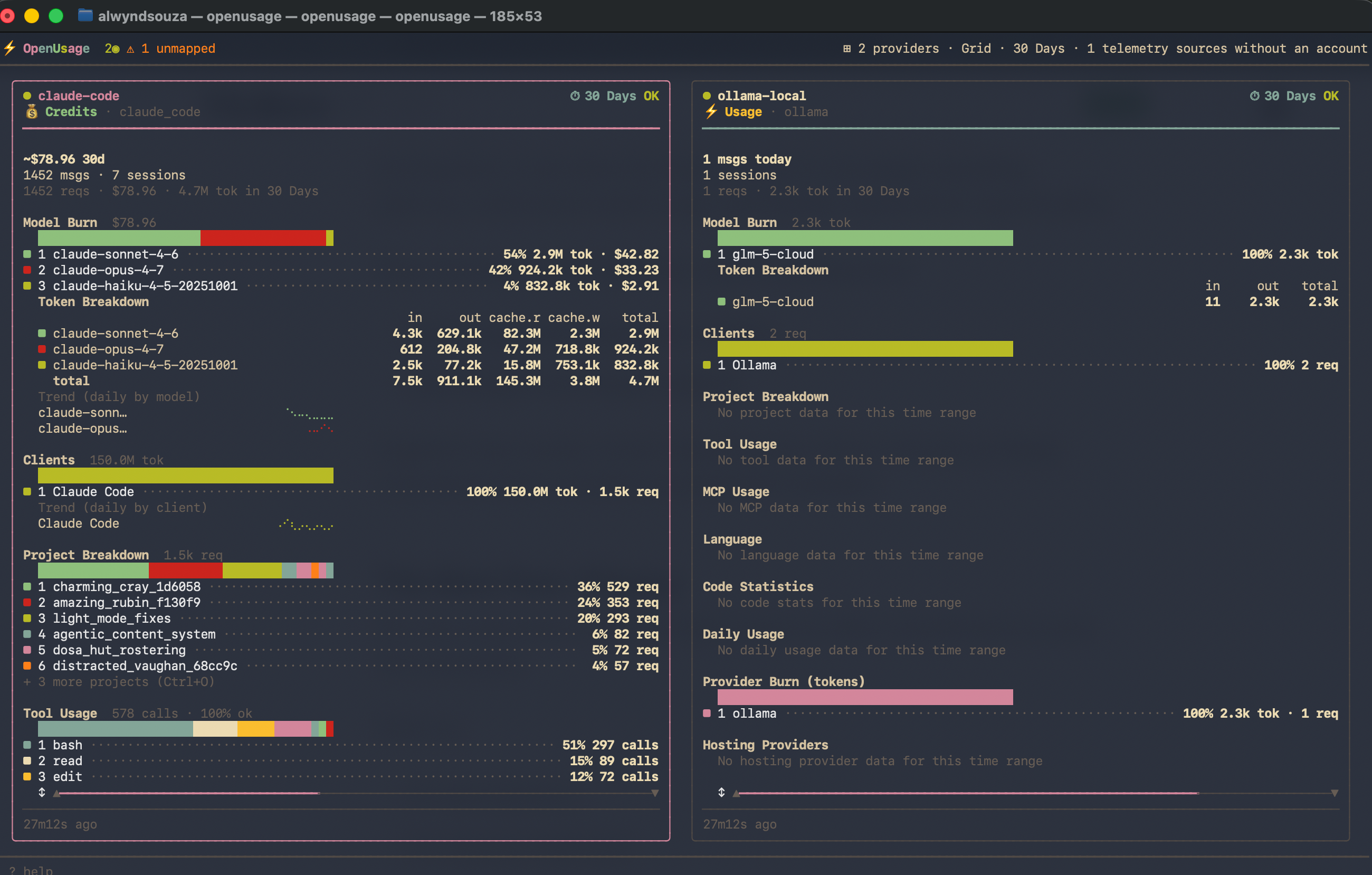Click 'claude-haiku-4-5-20251001' in Model Burn list

145,286
